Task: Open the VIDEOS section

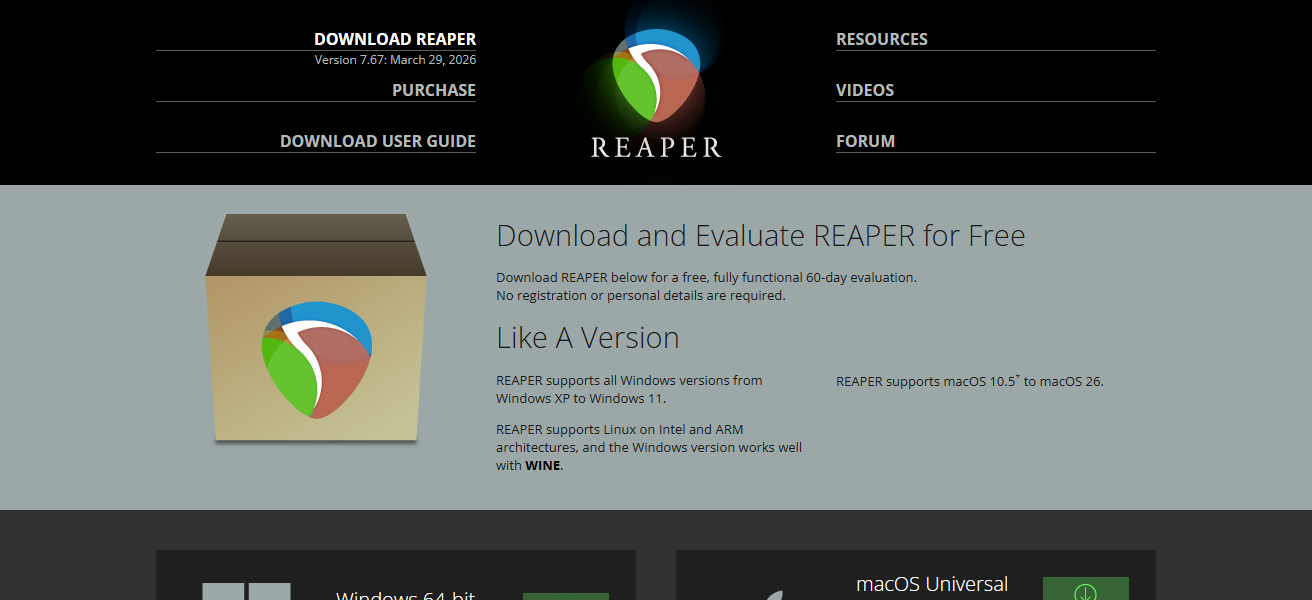Action: coord(864,90)
